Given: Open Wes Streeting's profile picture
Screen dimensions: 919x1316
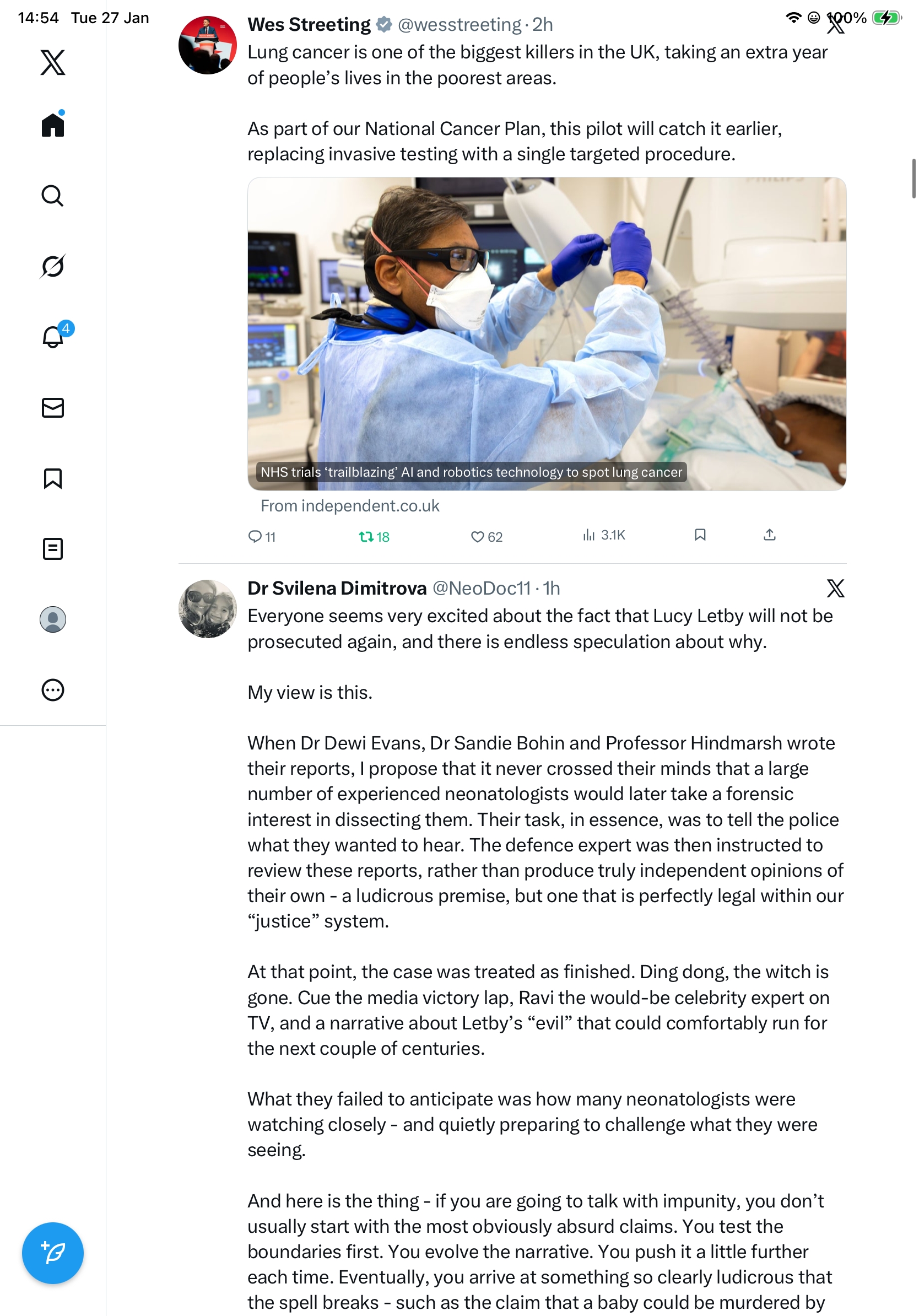Looking at the screenshot, I should point(207,45).
